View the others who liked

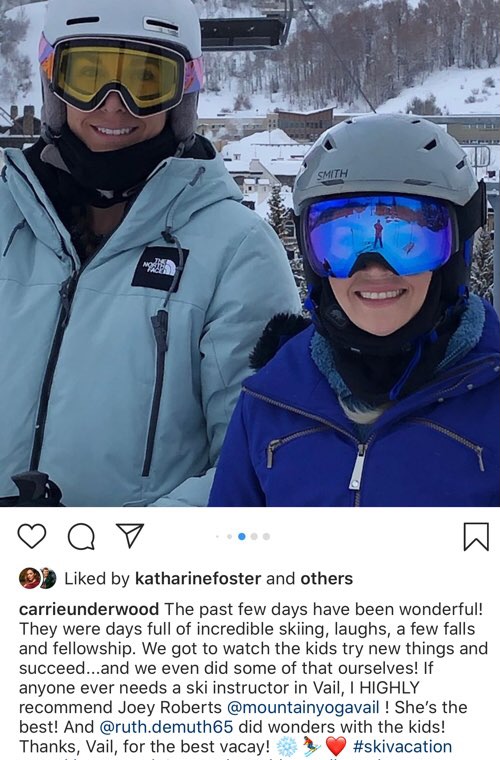click(327, 578)
